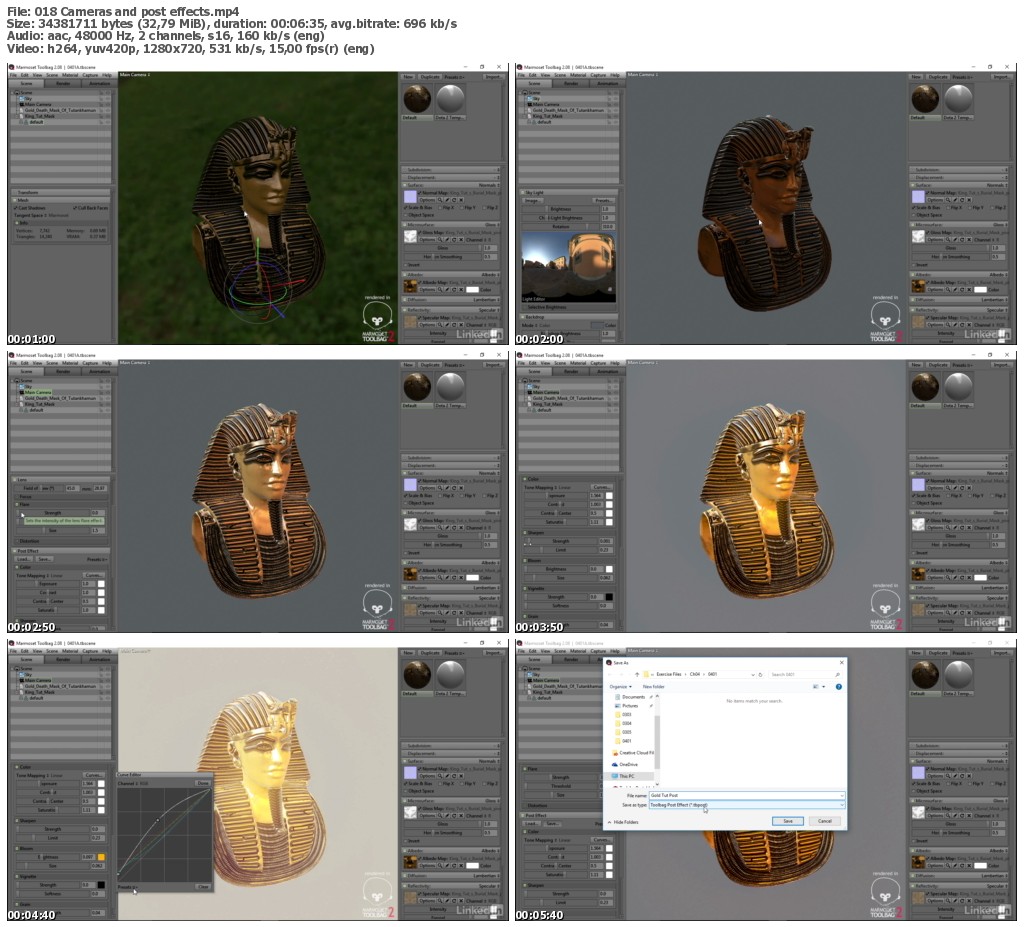This screenshot has width=1024, height=927.
Task: Click Normal Map magnifier icon in 00:01:00 frame
Action: (440, 200)
